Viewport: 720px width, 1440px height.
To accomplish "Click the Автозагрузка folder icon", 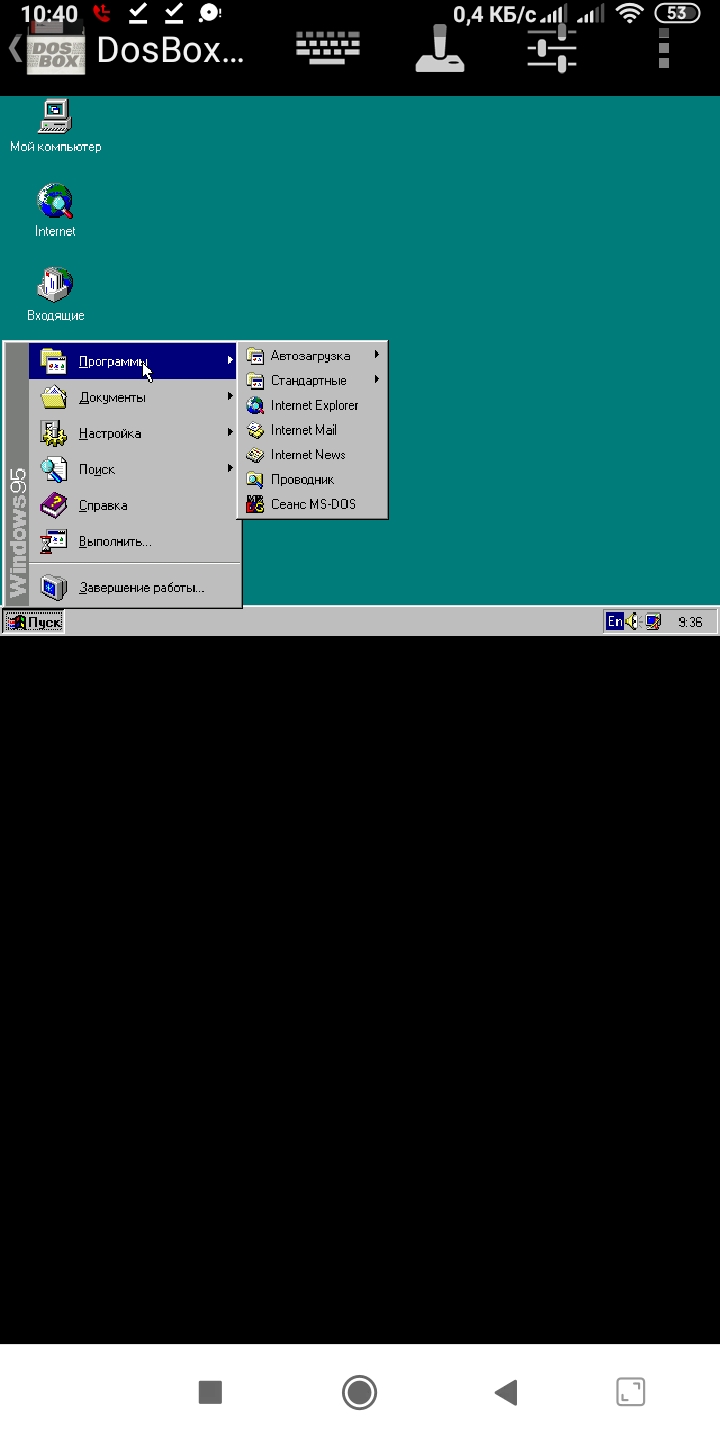I will [x=255, y=355].
